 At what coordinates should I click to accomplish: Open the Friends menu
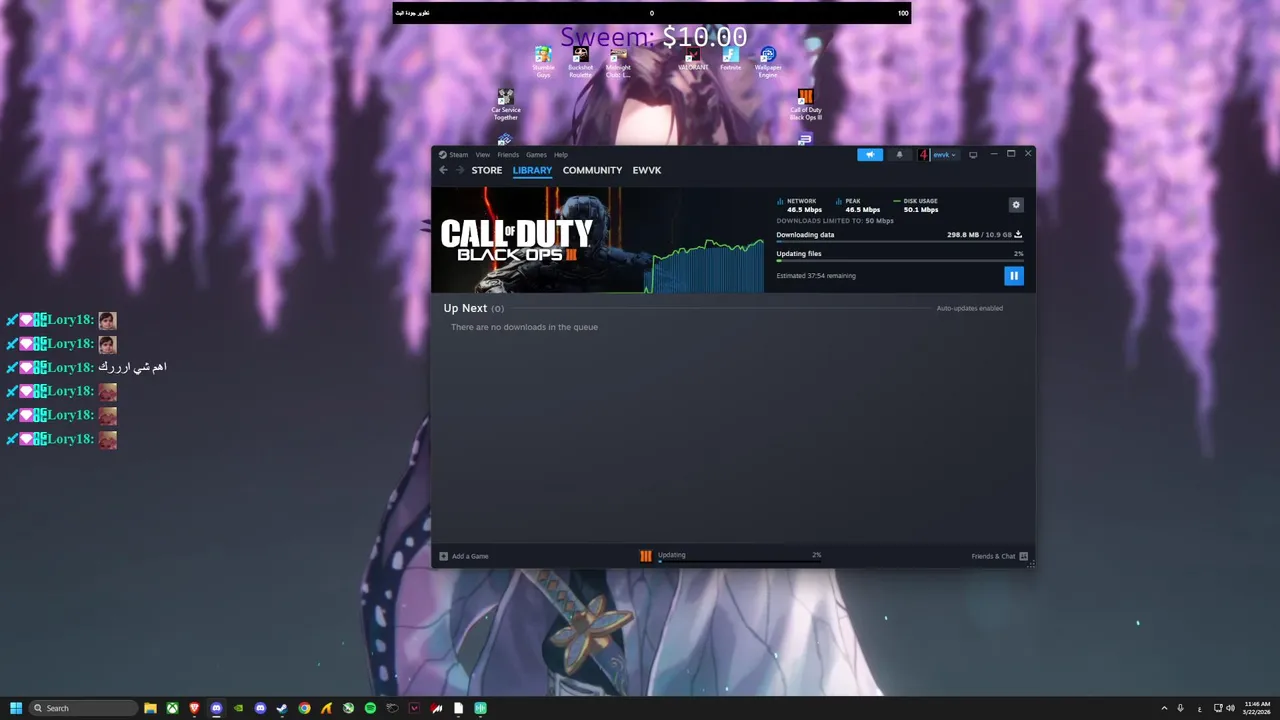coord(508,155)
